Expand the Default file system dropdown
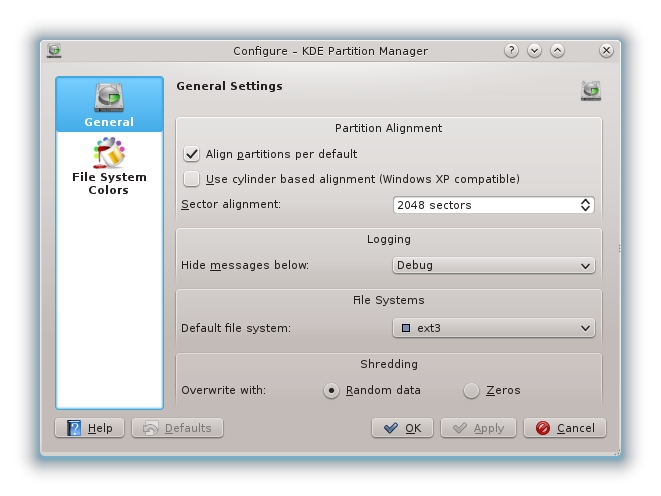Image resolution: width=661 pixels, height=496 pixels. tap(493, 328)
